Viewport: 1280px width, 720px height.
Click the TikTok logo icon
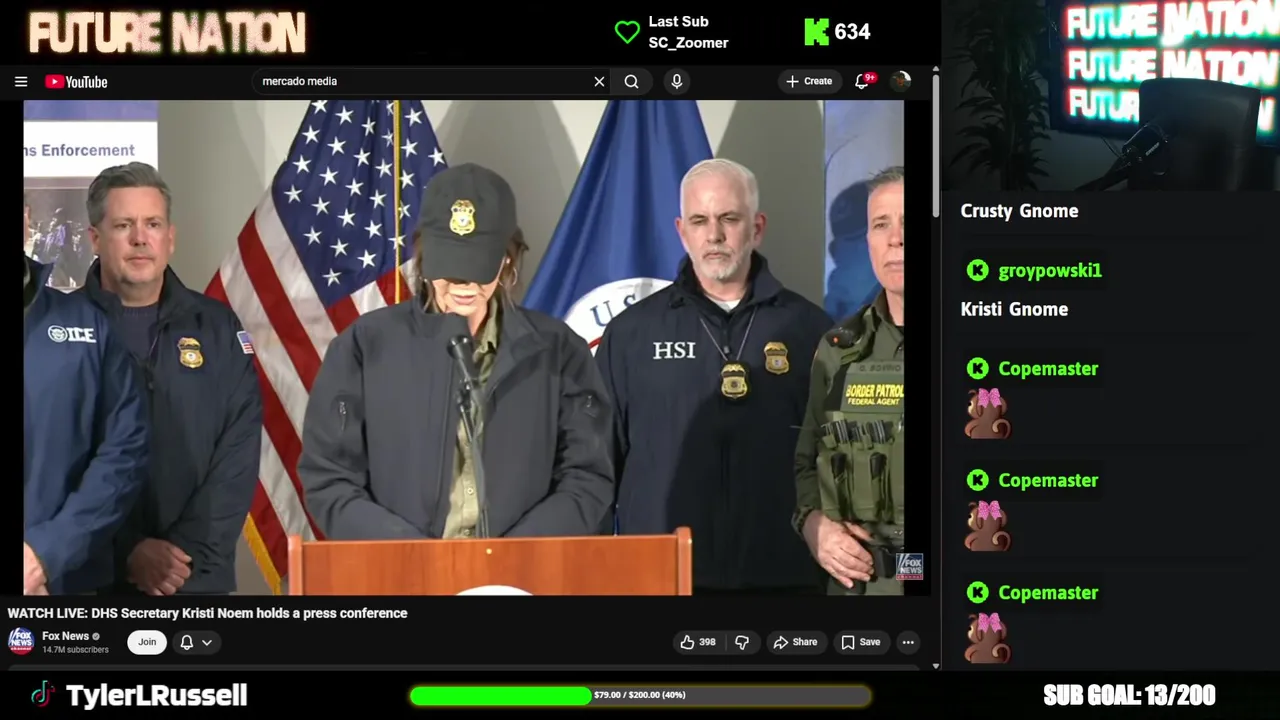[x=41, y=695]
